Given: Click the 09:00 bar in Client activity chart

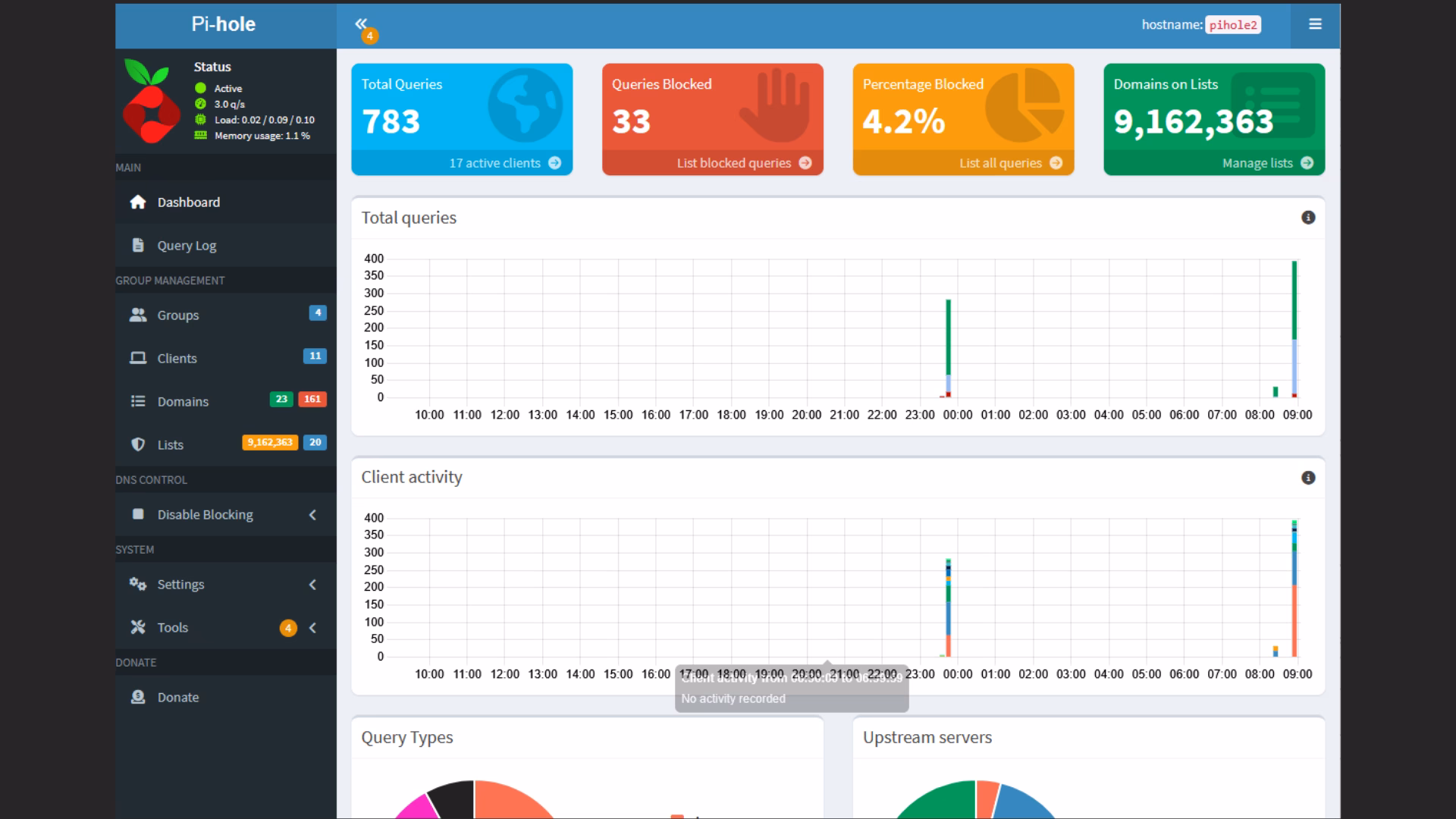Looking at the screenshot, I should pos(1294,588).
